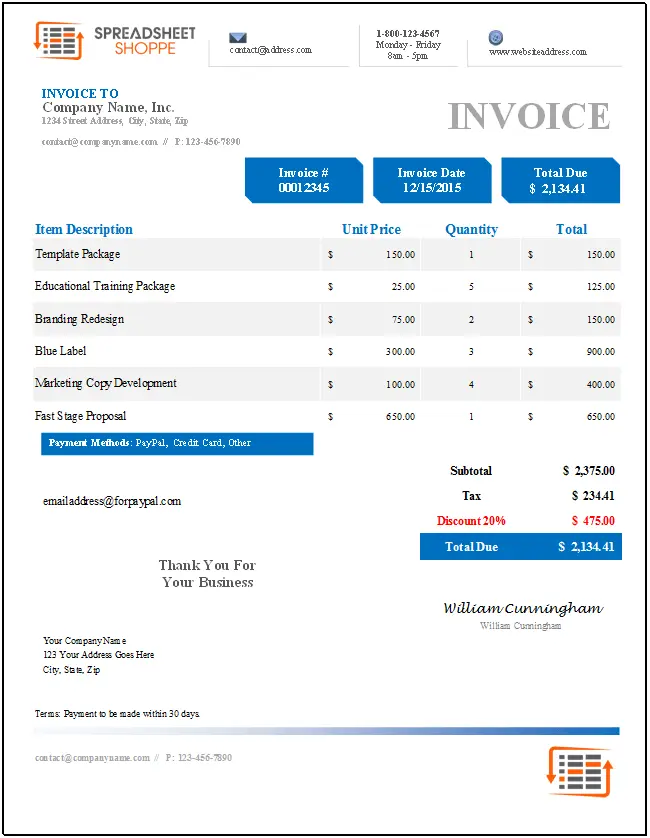Click the Spreadsheet Shoppe logo icon in header
Image resolution: width=650 pixels, height=838 pixels.
pos(59,41)
